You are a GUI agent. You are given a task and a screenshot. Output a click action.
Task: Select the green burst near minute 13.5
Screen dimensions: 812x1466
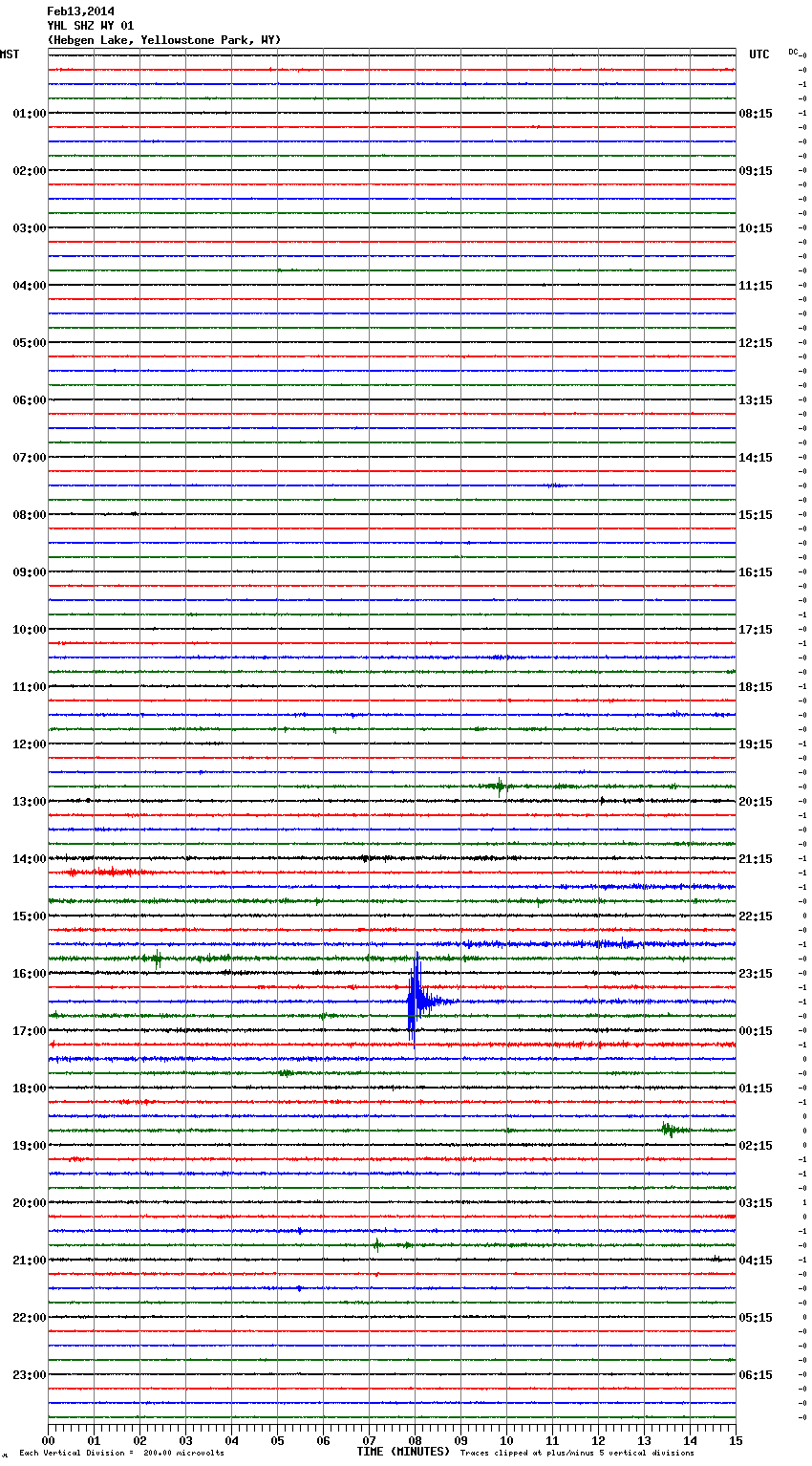coord(672,1130)
